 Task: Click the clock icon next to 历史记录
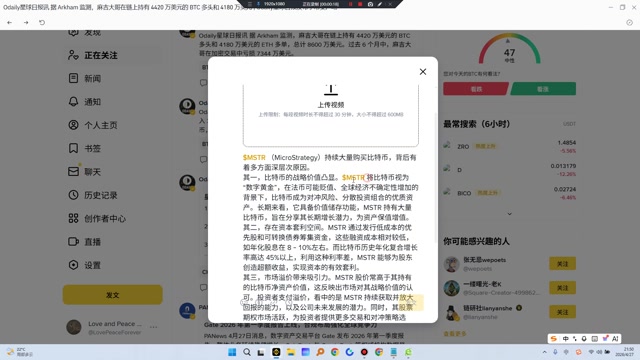[73, 195]
